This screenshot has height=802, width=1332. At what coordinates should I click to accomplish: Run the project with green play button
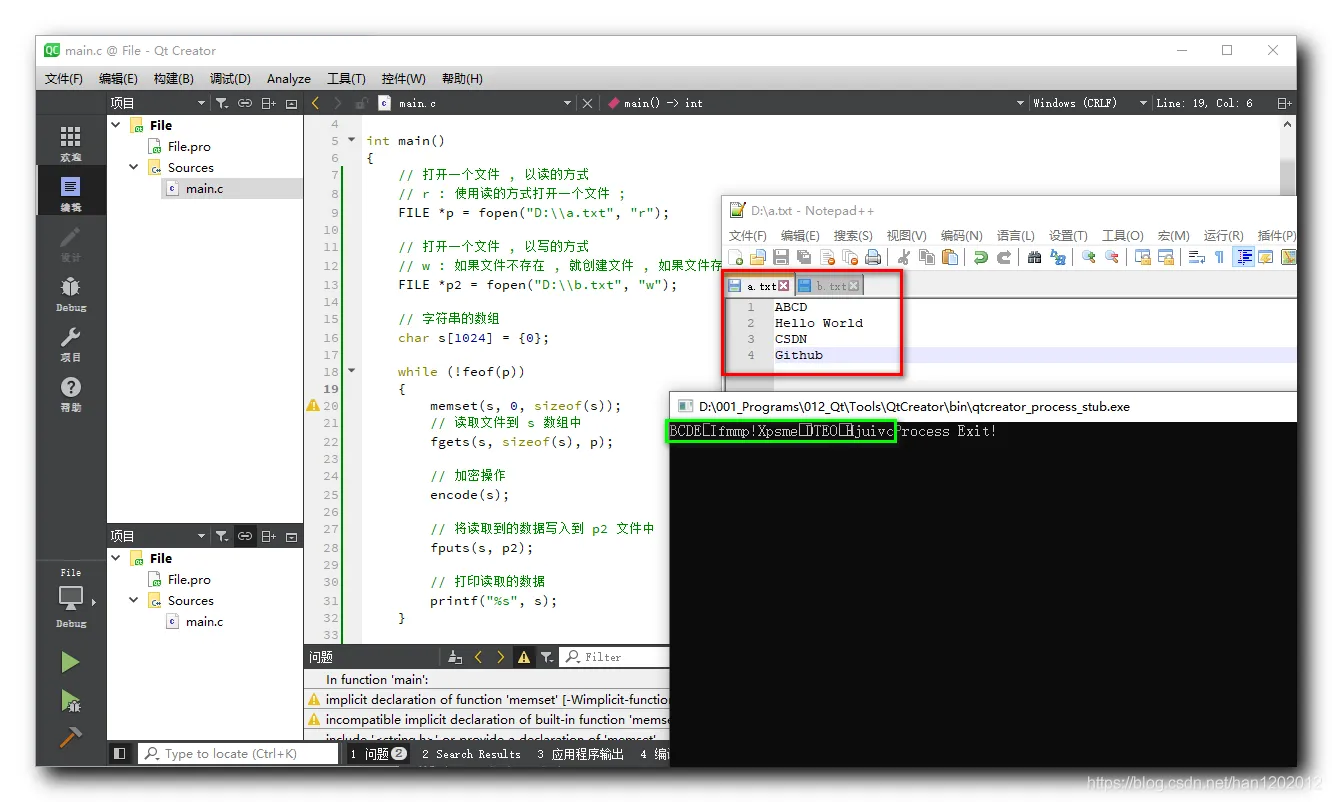[x=70, y=662]
